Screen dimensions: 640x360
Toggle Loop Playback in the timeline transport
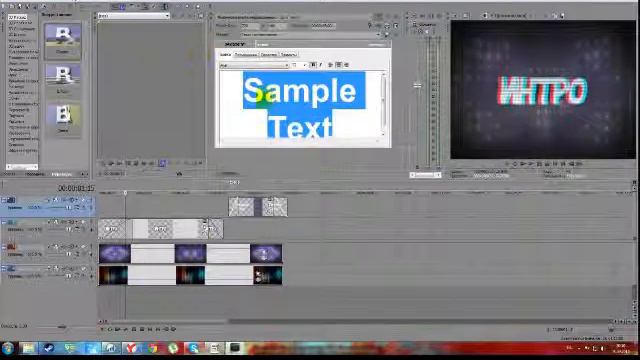[110, 329]
